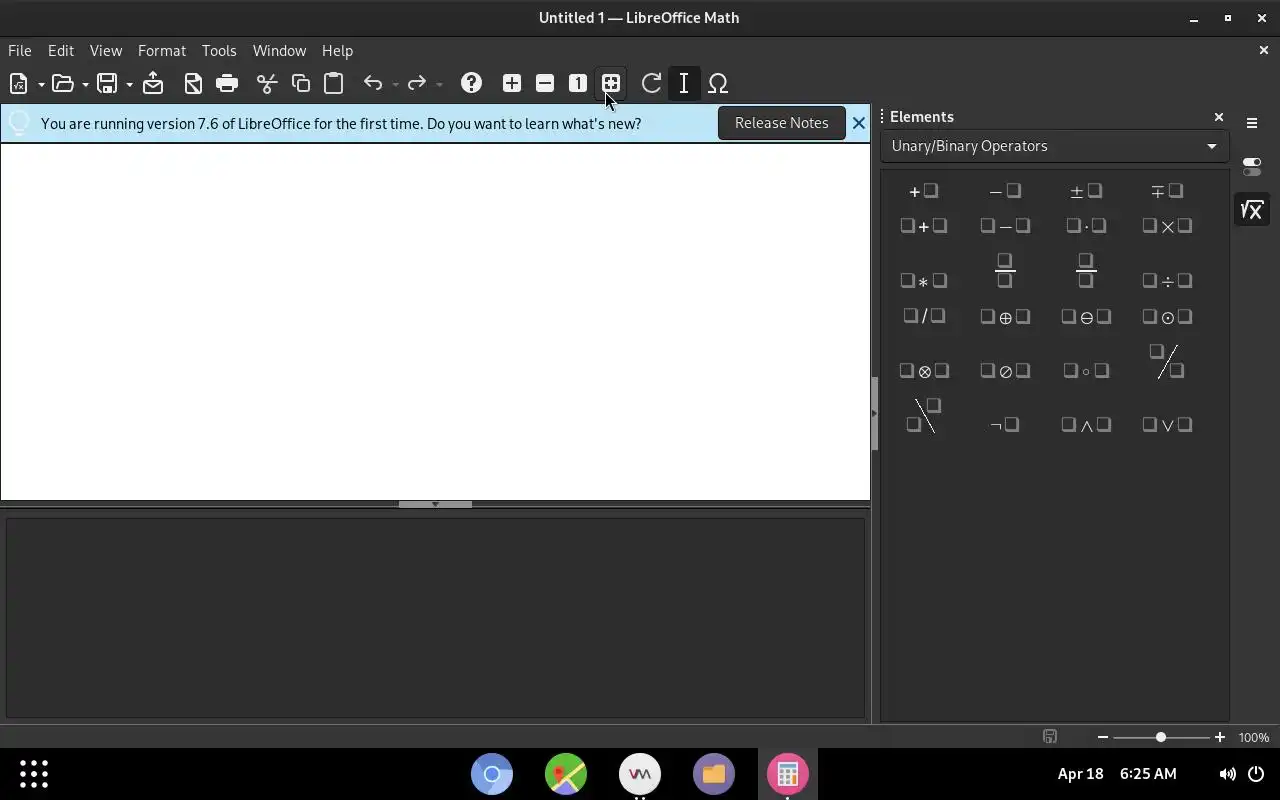
Task: Click the Cut scissors icon
Action: (266, 84)
